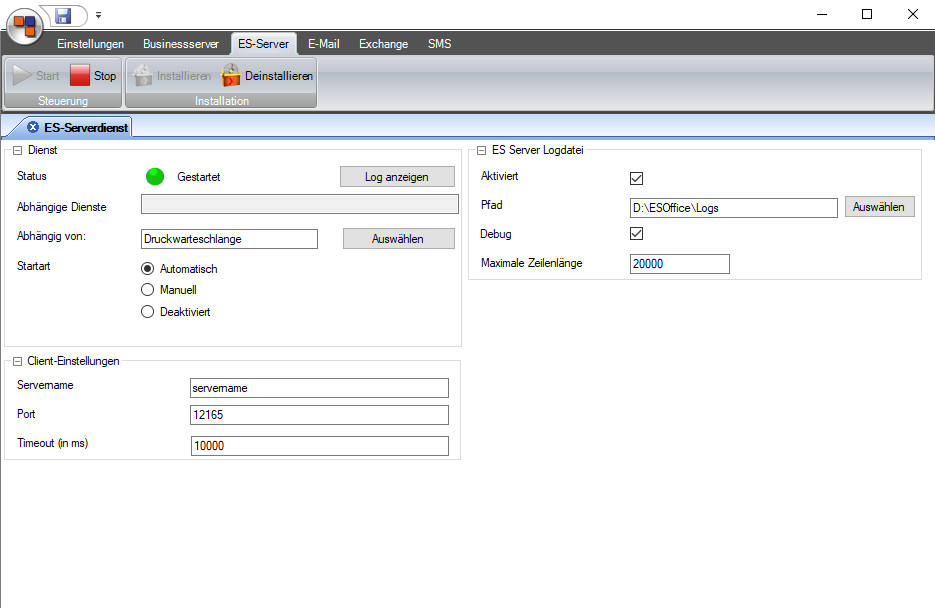Close the ES-Serverdienst tab via X icon
This screenshot has width=935, height=608.
(x=34, y=127)
